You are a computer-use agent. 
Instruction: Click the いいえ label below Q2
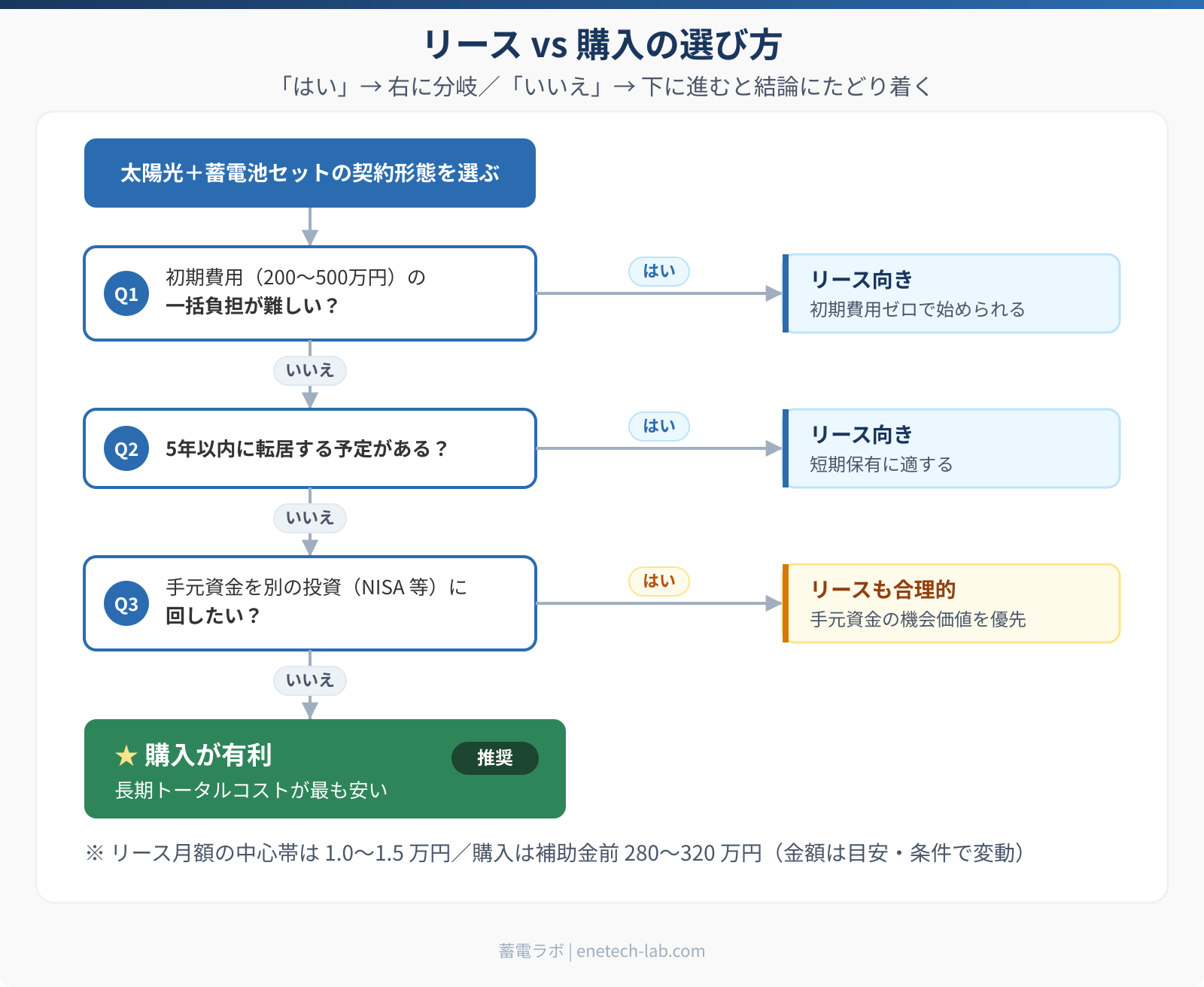(310, 518)
